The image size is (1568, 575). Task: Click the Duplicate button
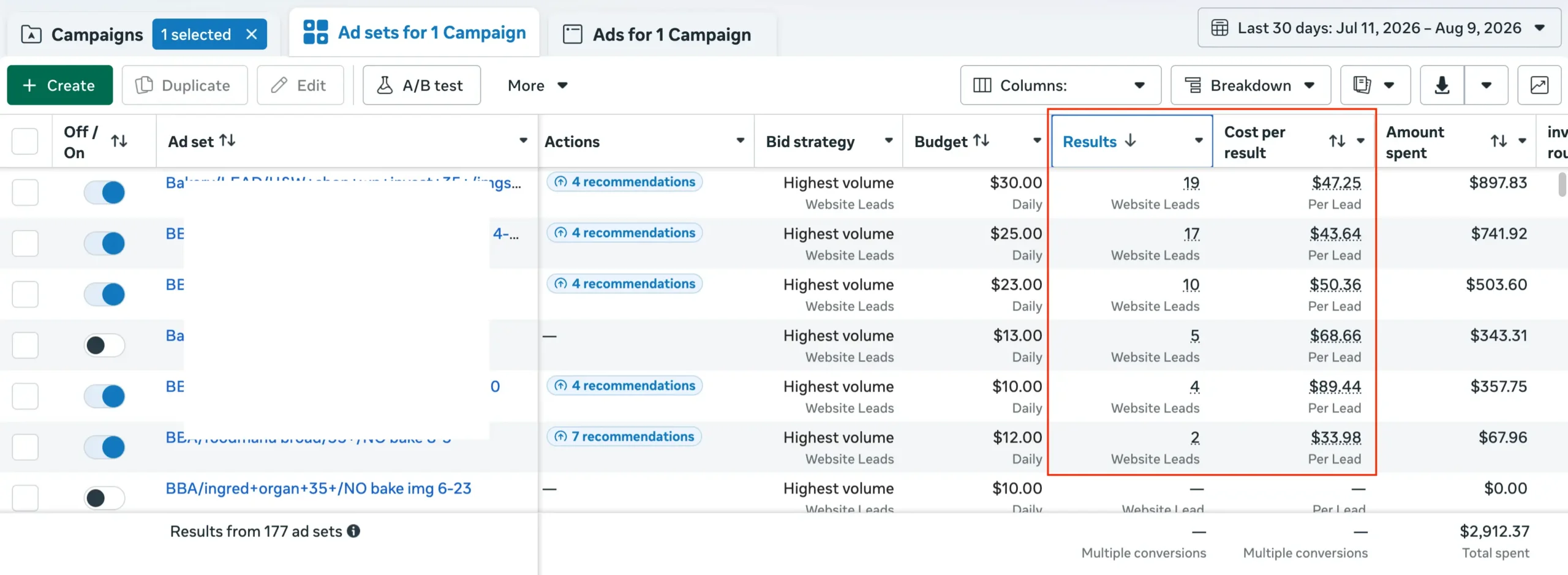(184, 85)
